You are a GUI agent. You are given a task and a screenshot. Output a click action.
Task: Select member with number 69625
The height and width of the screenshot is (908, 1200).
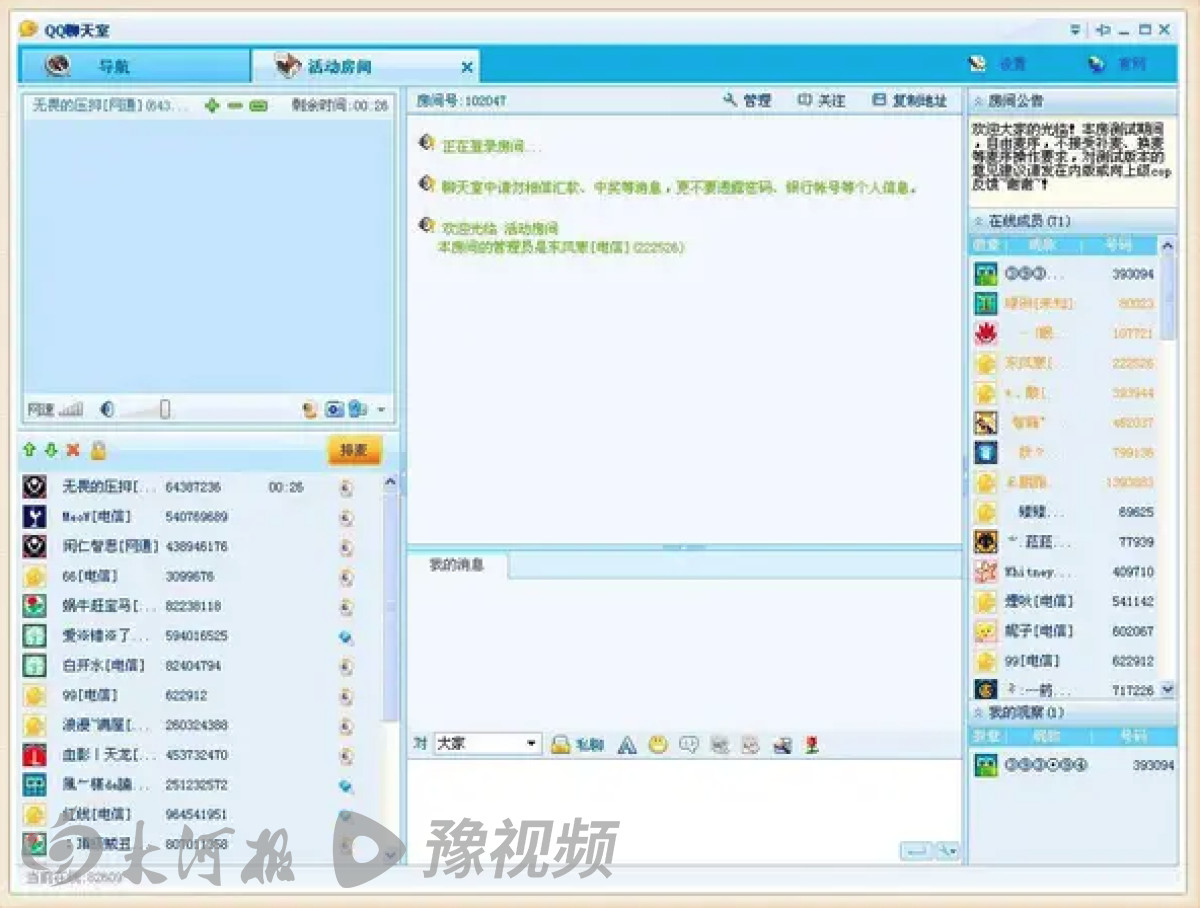1064,512
